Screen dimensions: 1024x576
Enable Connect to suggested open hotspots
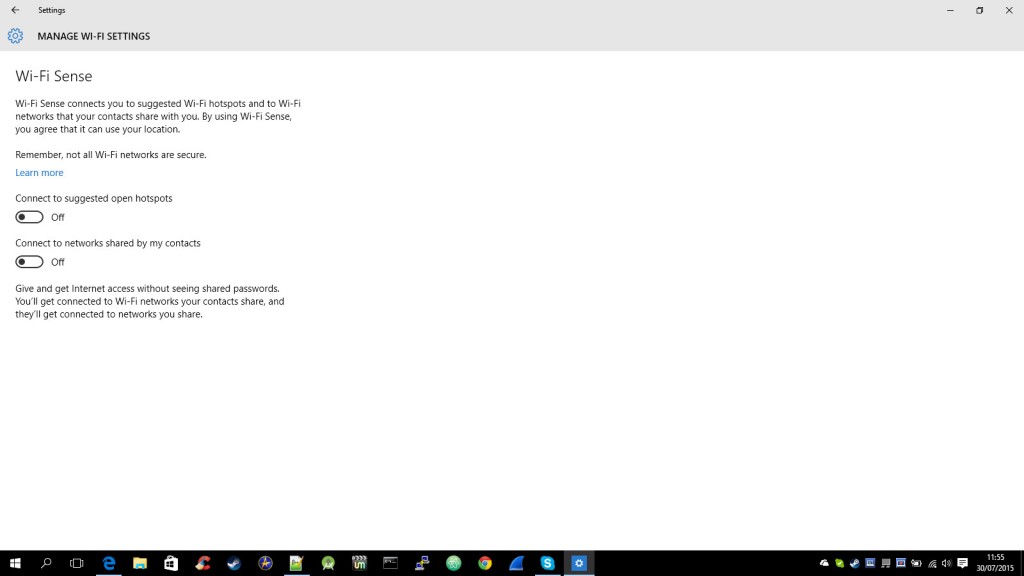(29, 217)
